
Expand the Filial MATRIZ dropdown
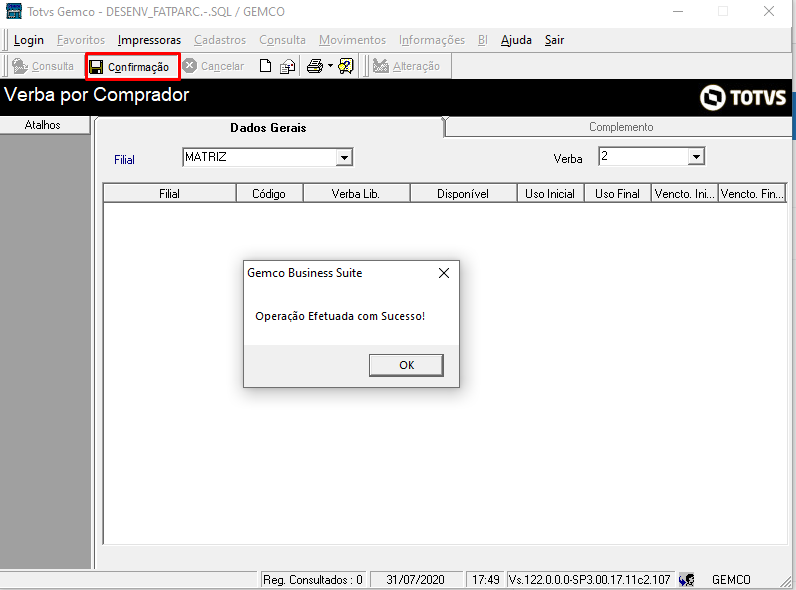(344, 157)
